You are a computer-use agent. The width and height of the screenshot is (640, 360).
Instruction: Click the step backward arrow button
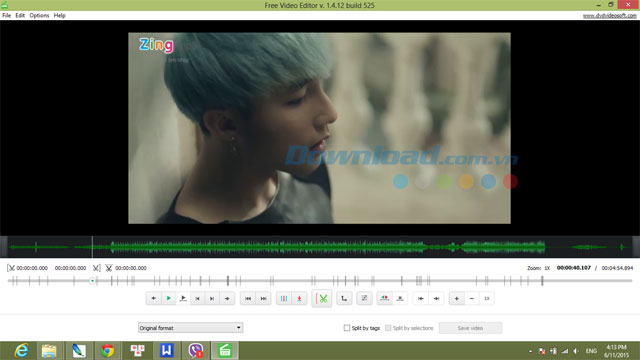153,298
